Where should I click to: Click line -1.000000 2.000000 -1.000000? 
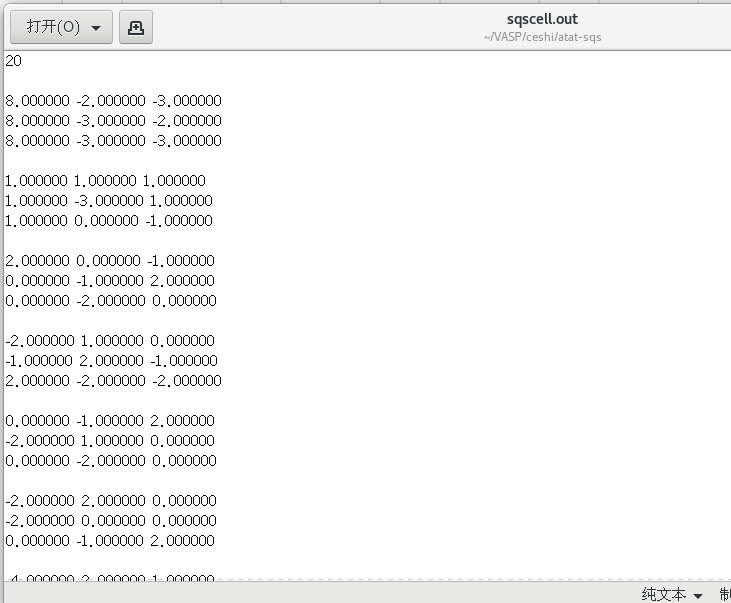[111, 361]
